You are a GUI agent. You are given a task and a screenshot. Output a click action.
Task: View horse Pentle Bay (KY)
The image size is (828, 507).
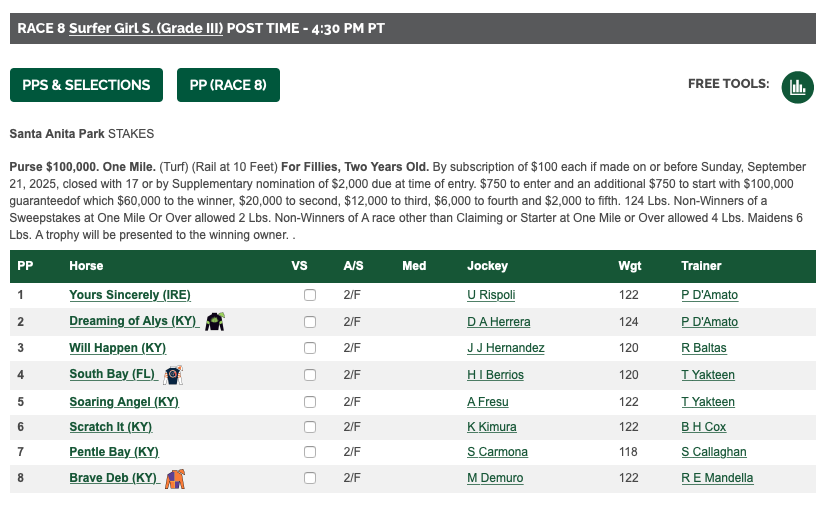pyautogui.click(x=114, y=452)
